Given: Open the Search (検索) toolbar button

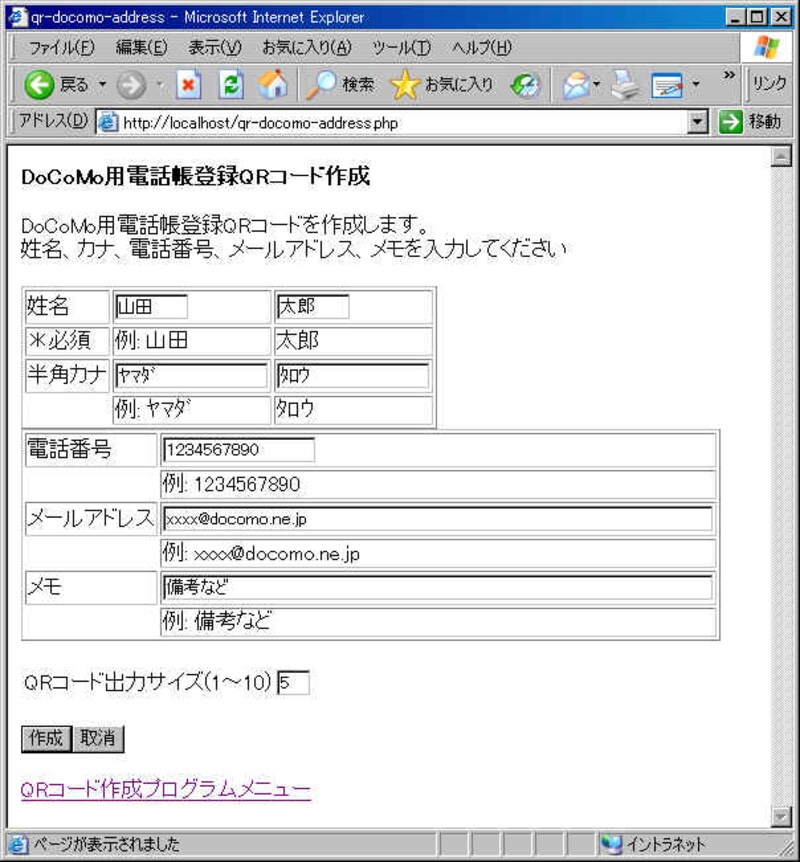Looking at the screenshot, I should click(x=340, y=86).
